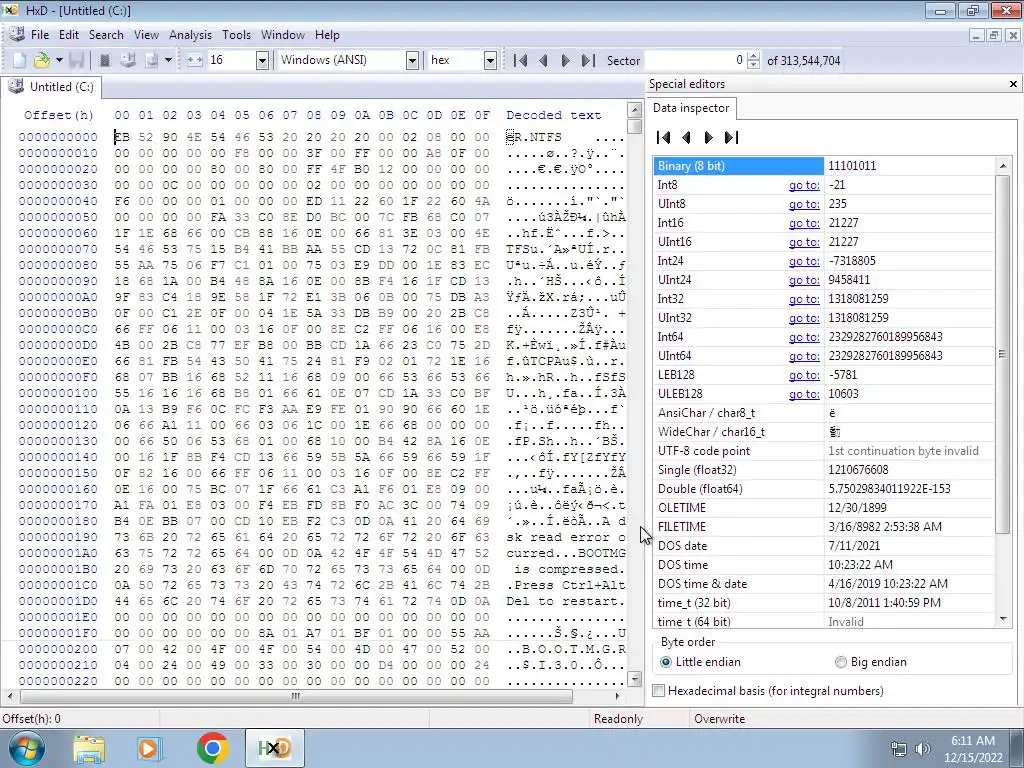Open the bytes per row dropdown showing 16
This screenshot has height=768, width=1024.
[262, 60]
